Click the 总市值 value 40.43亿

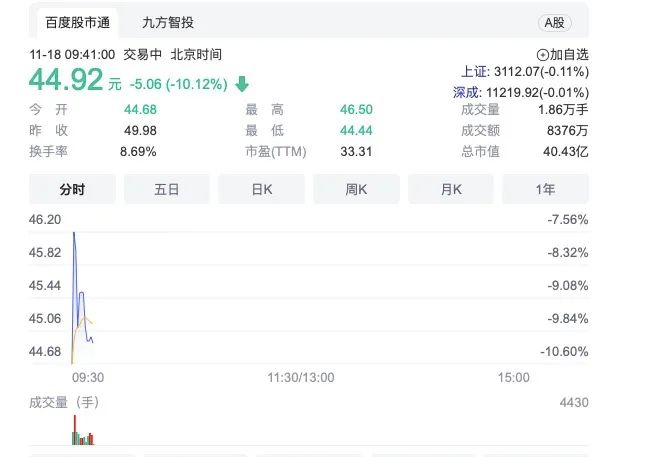565,152
